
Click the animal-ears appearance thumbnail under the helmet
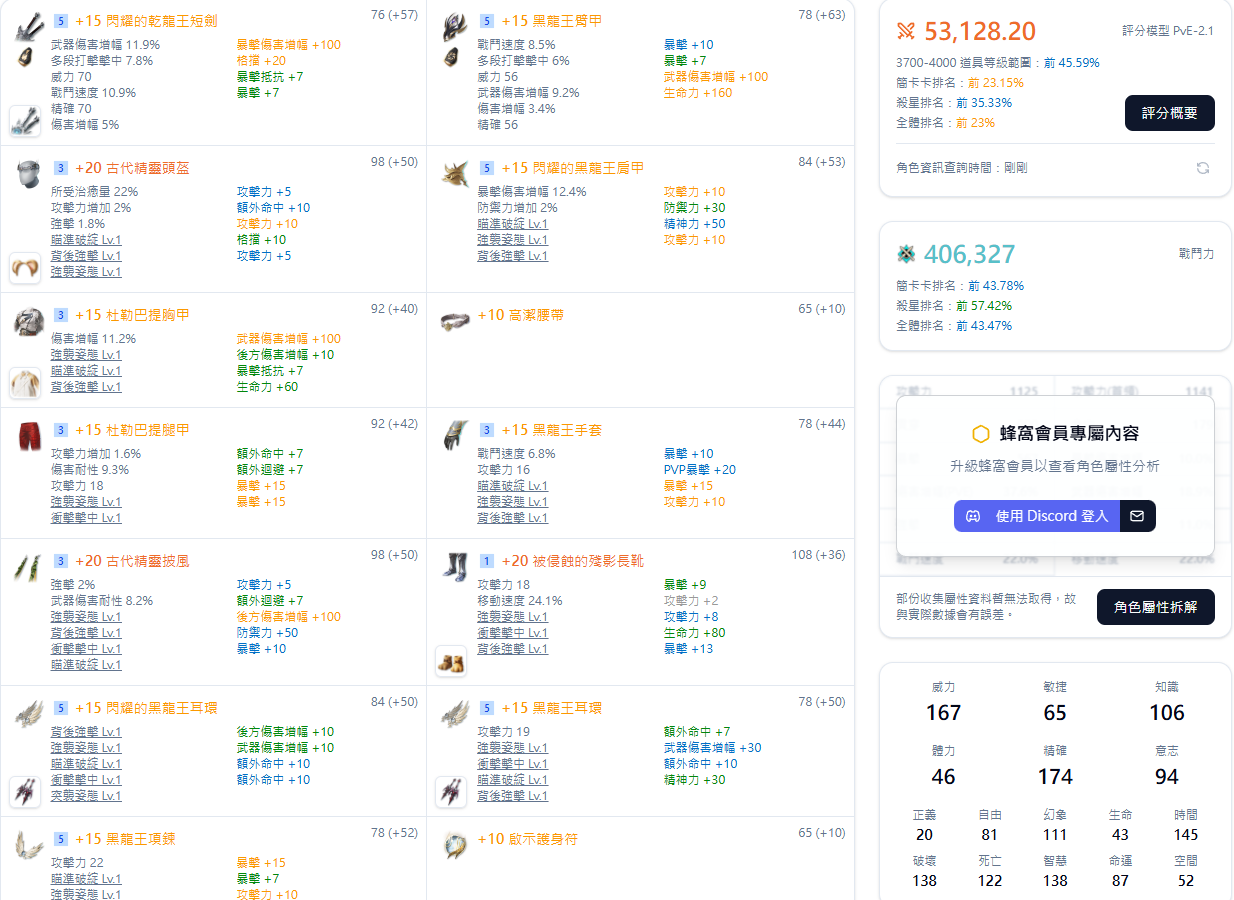click(25, 268)
